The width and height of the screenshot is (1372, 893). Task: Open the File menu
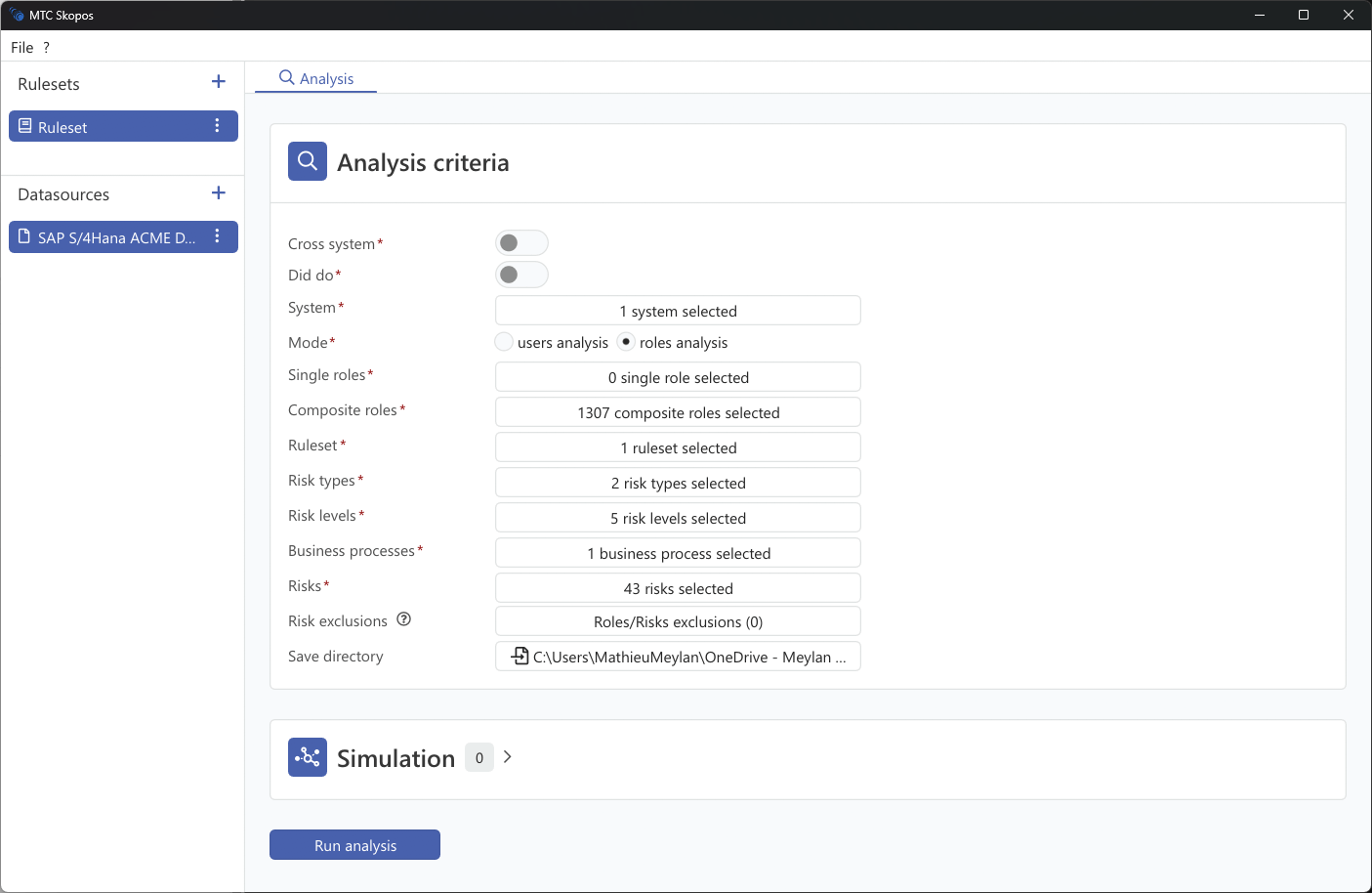[x=21, y=48]
